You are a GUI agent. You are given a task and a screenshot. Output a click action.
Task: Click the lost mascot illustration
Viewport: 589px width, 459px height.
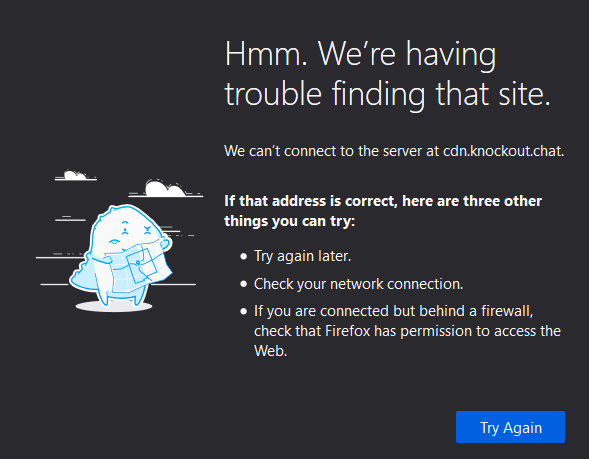pos(120,240)
